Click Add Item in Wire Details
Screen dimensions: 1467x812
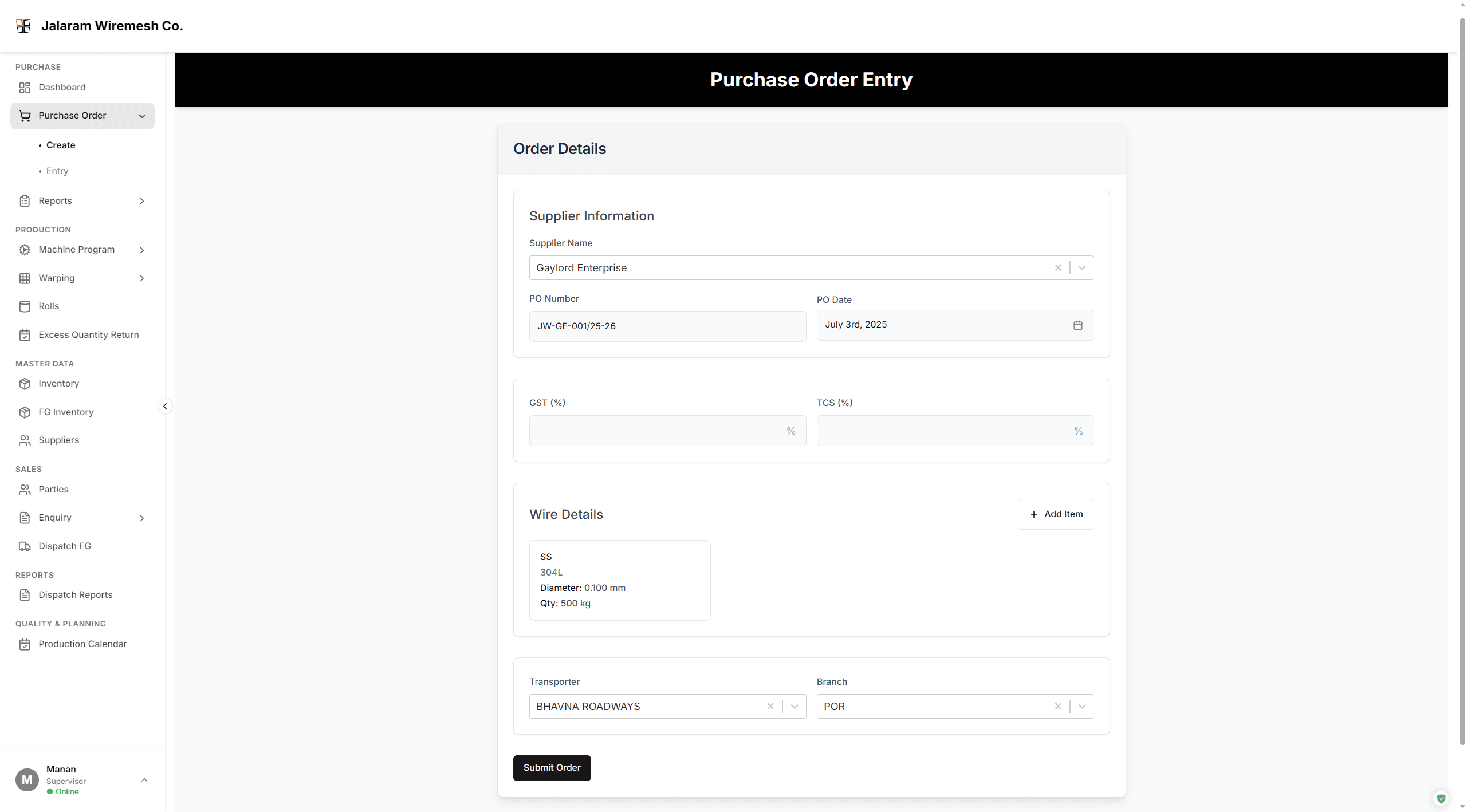1056,514
